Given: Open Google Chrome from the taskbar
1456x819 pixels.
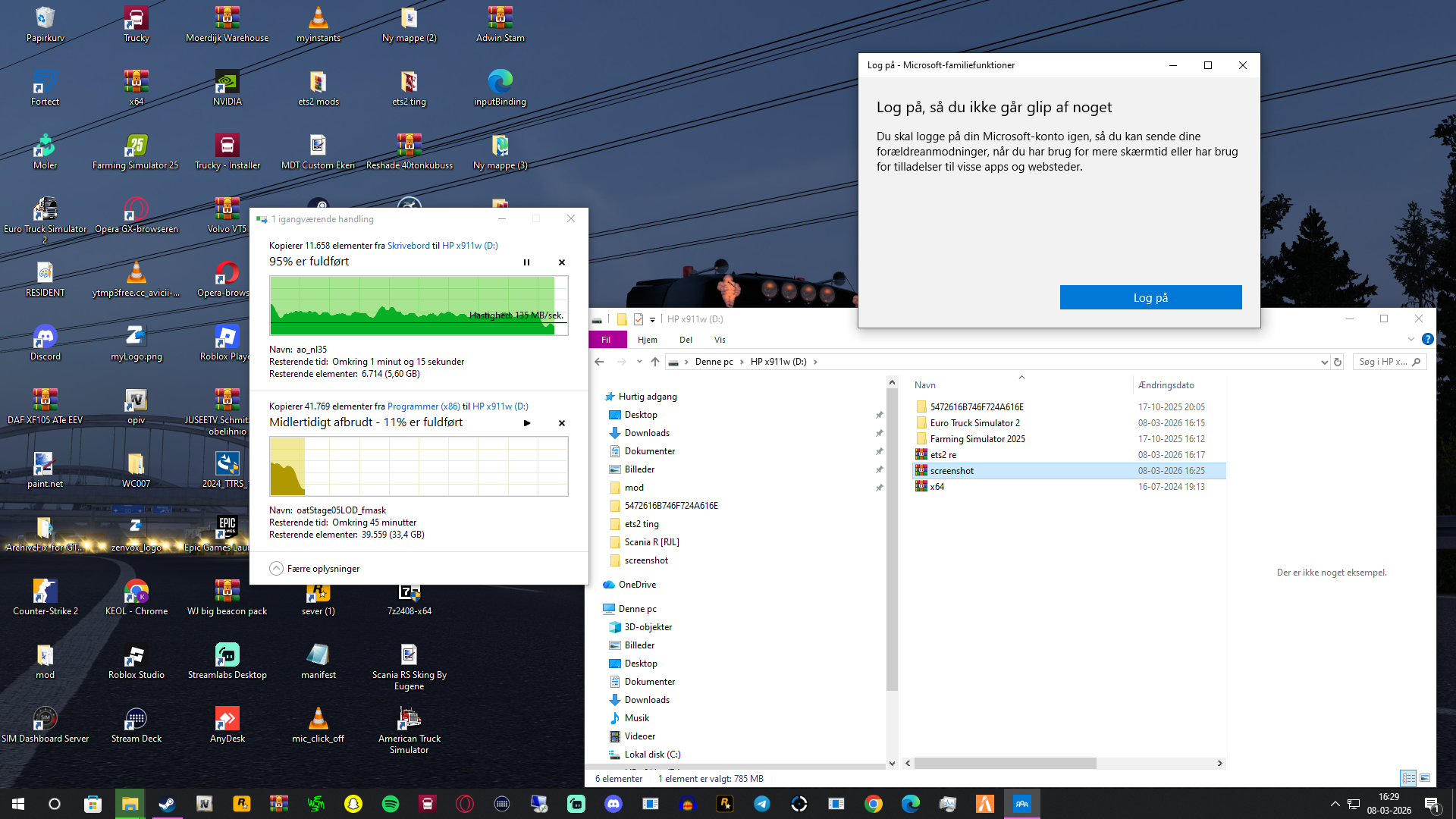Looking at the screenshot, I should 873,804.
